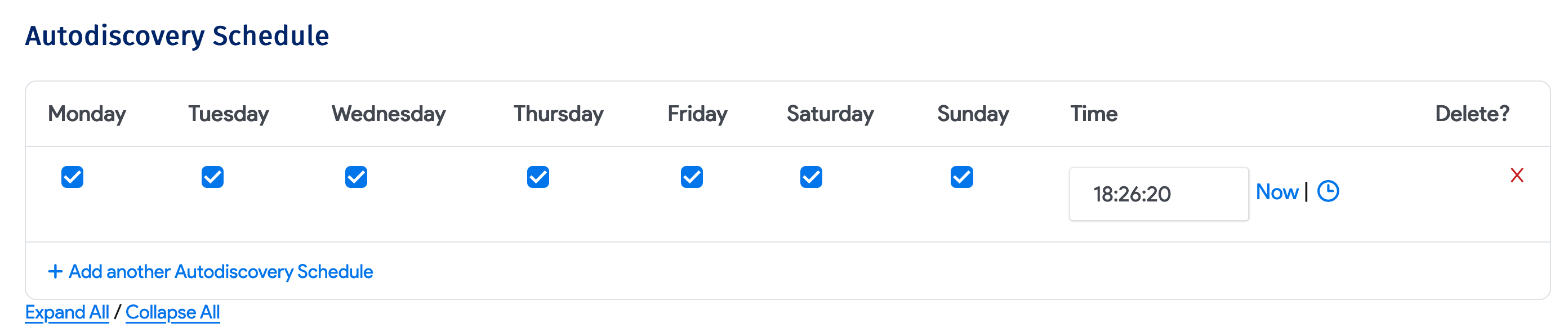This screenshot has height=332, width=1568.
Task: Click the plus icon before Add another Autodiscovery Schedule
Action: (55, 271)
